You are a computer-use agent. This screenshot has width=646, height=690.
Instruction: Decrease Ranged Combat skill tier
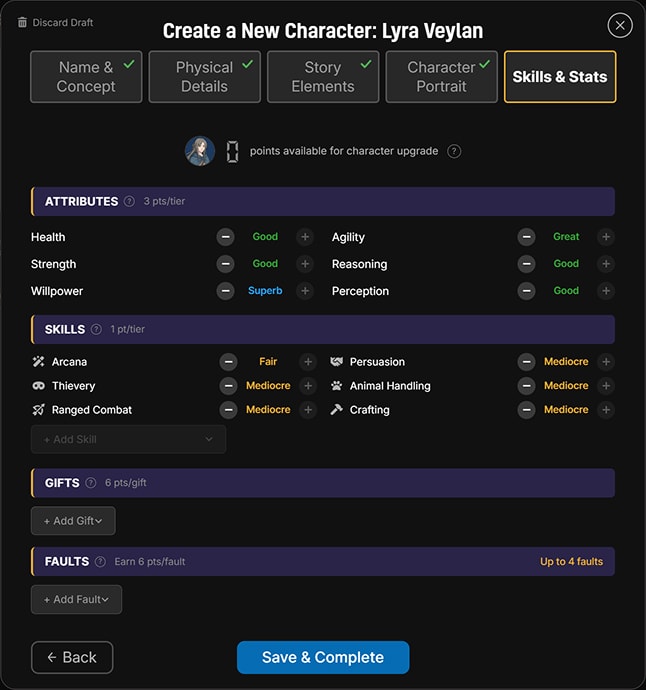coord(228,410)
